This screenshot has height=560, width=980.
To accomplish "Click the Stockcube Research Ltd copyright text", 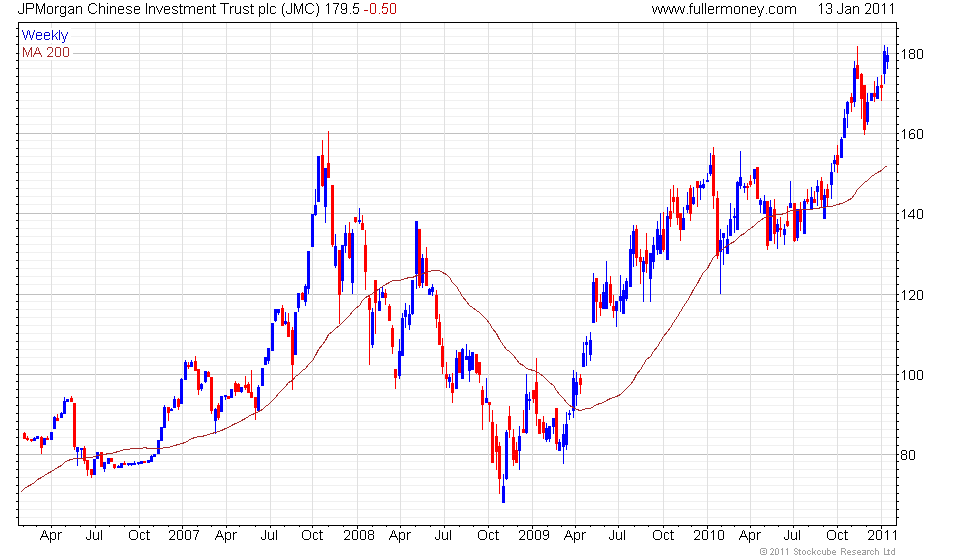I will (828, 552).
